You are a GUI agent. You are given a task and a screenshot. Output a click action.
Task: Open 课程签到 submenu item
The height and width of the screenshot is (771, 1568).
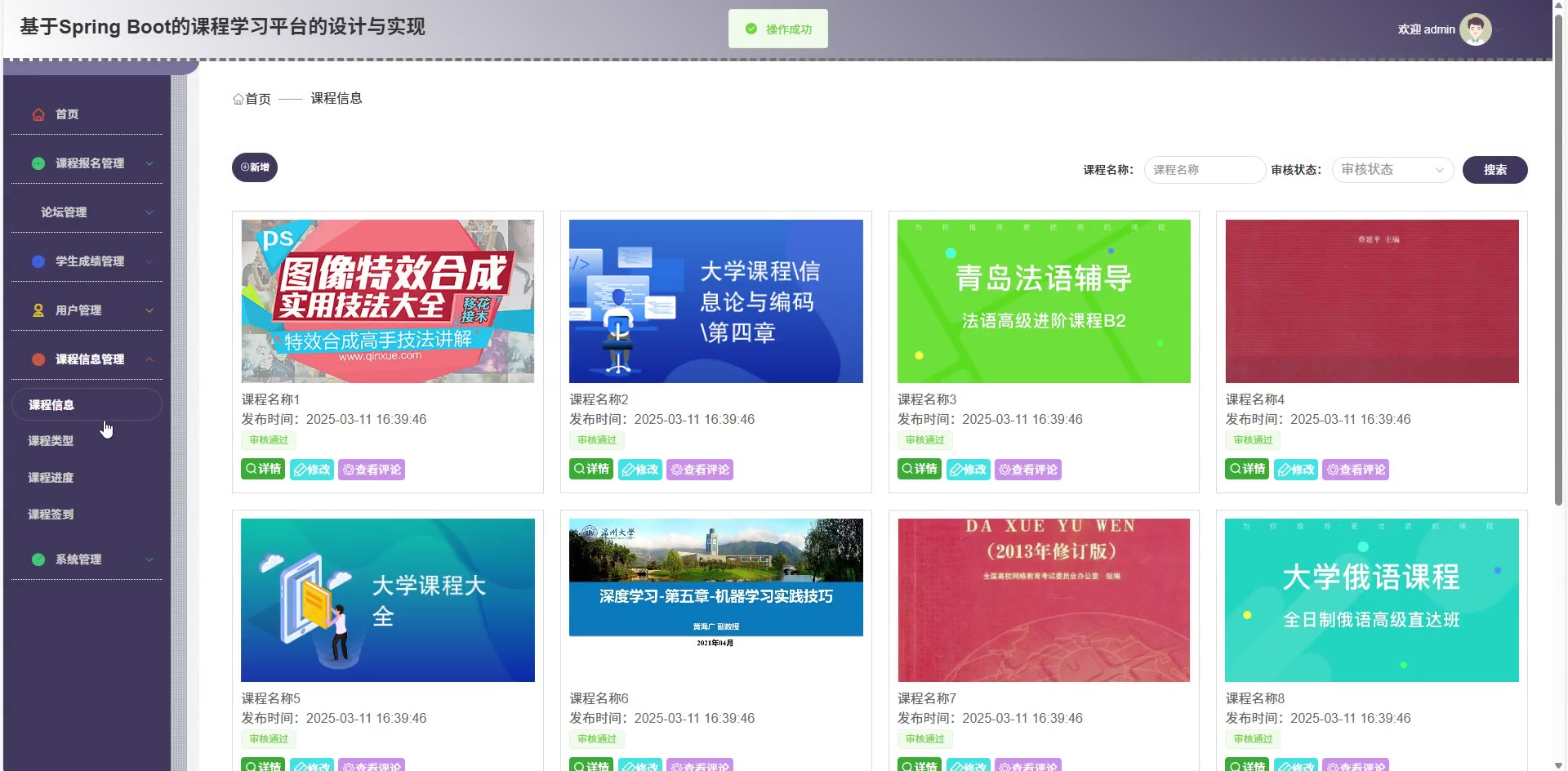point(51,515)
